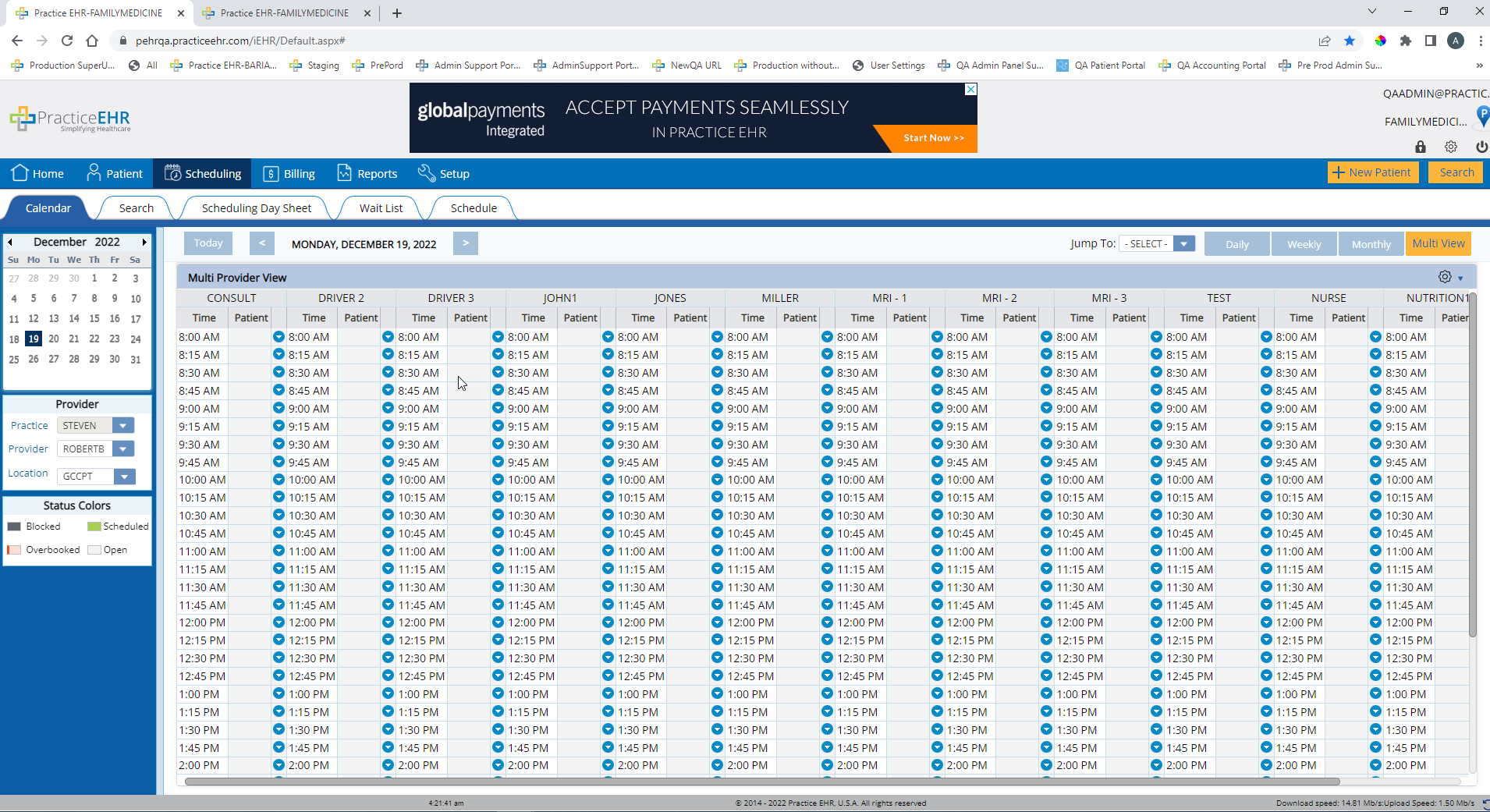Open the Setup menu
Image resolution: width=1490 pixels, height=812 pixels.
[443, 173]
